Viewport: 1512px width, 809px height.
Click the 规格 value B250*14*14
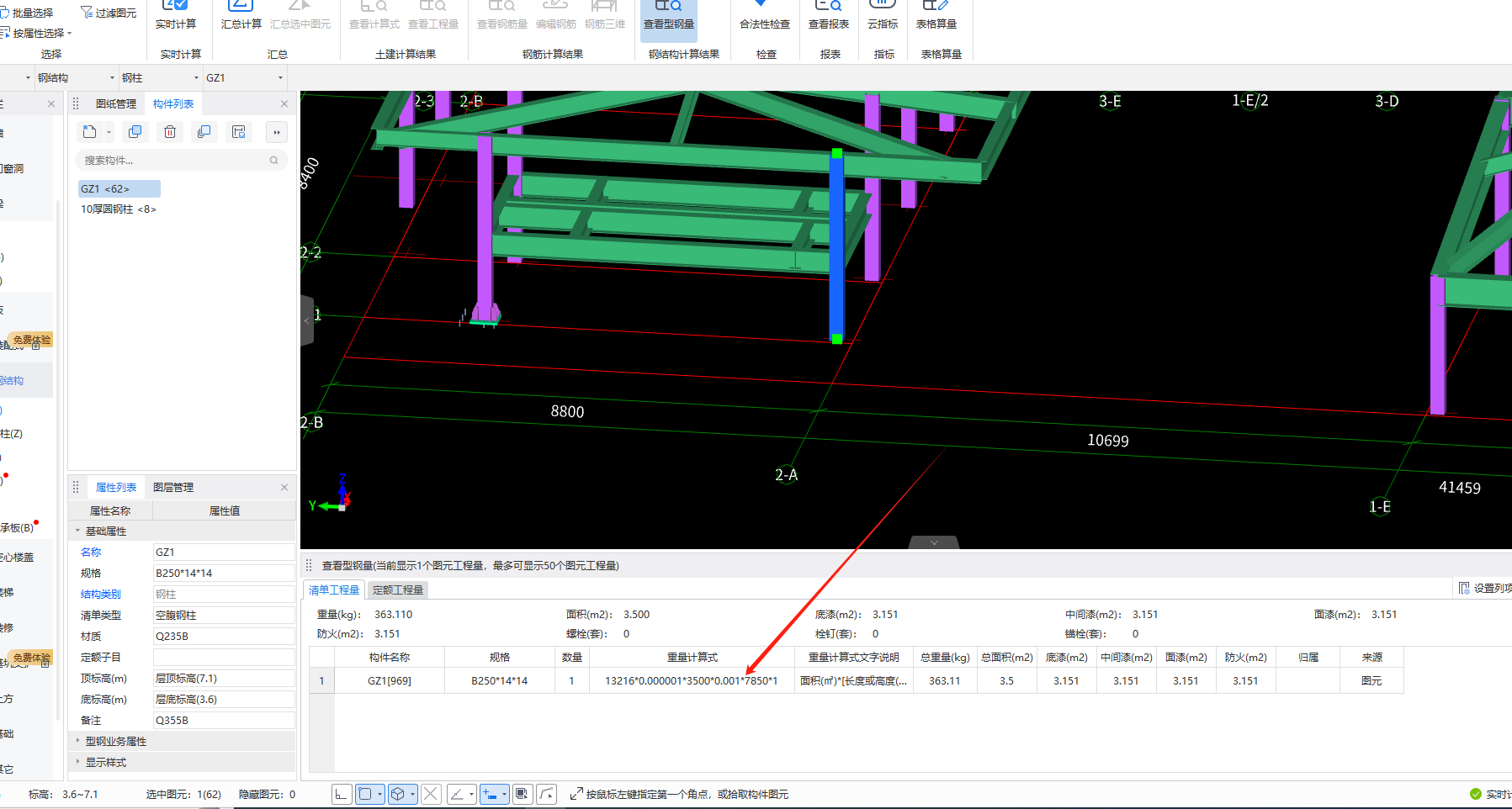(x=224, y=573)
